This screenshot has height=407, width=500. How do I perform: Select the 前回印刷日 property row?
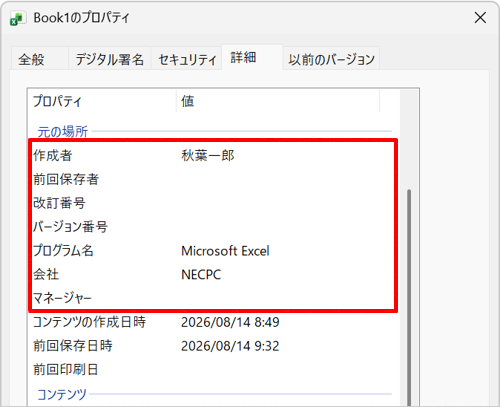(x=213, y=370)
